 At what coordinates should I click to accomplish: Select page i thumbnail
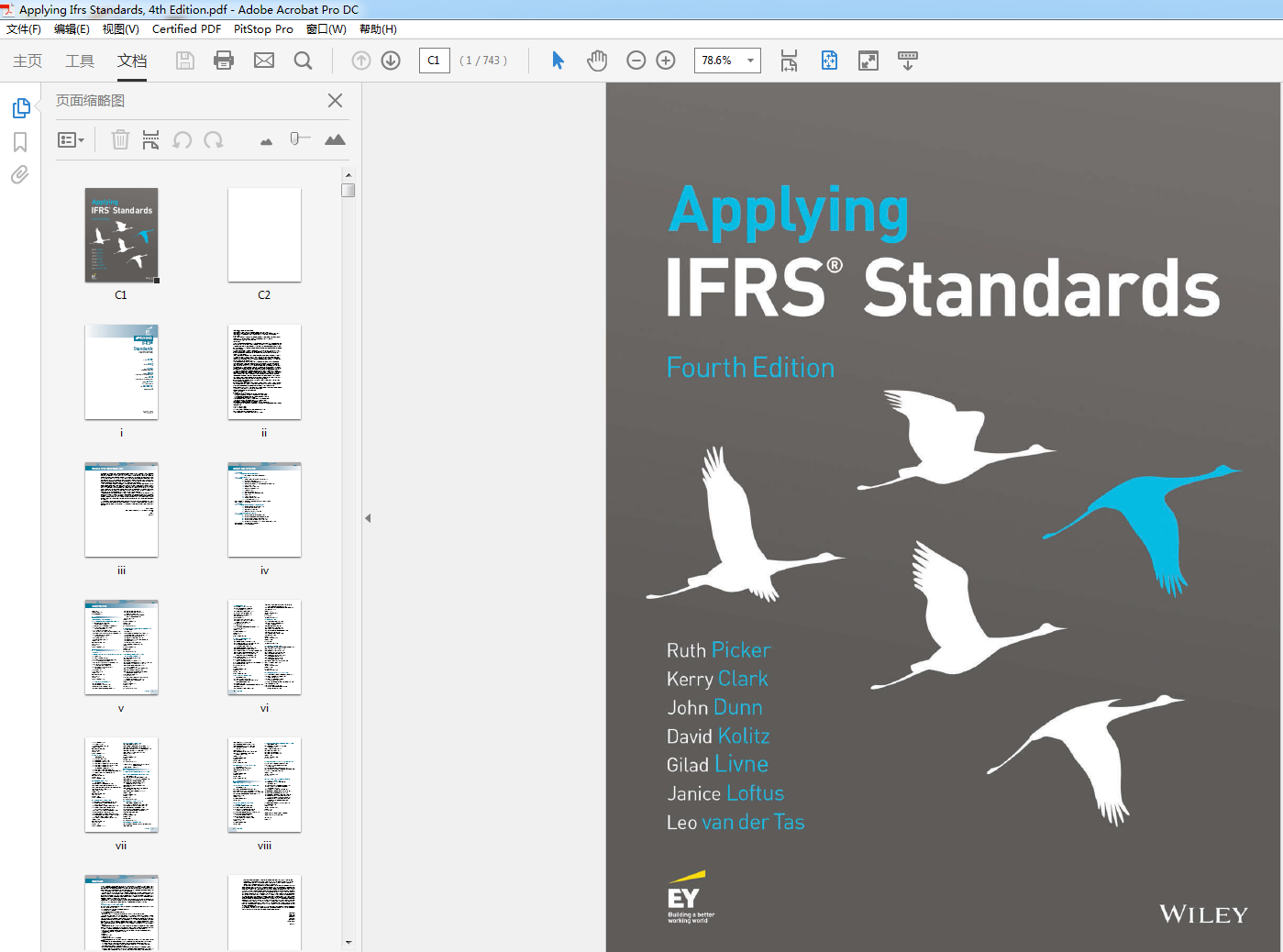[x=121, y=372]
